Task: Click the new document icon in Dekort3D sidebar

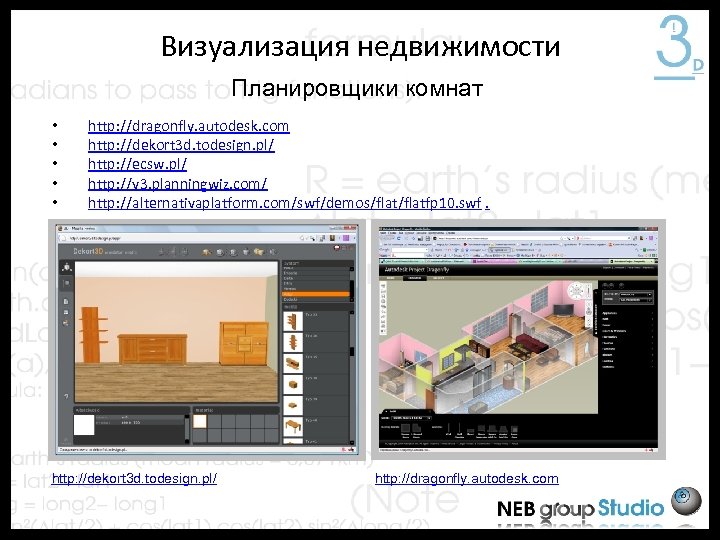Action: pyautogui.click(x=66, y=302)
